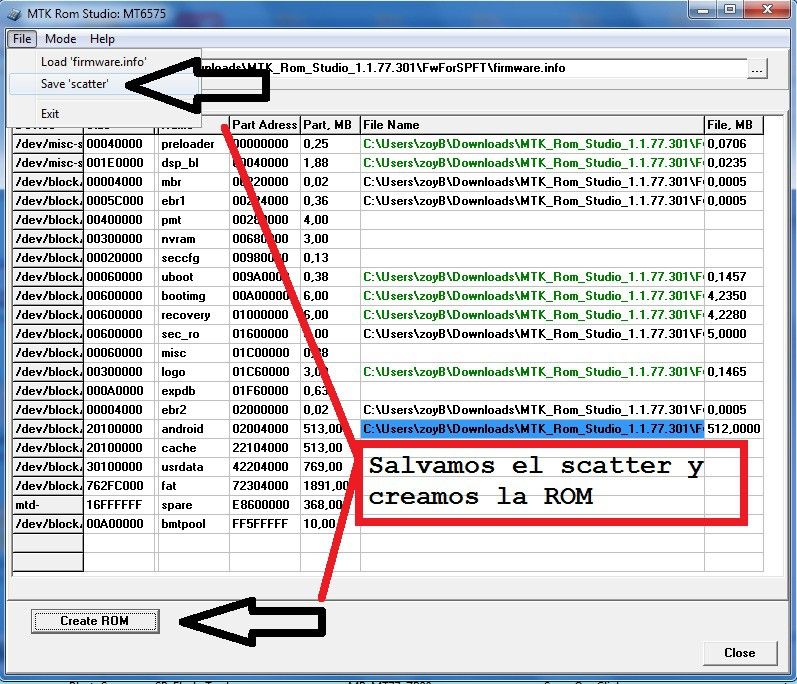Select the cache partition name cell

pos(193,448)
